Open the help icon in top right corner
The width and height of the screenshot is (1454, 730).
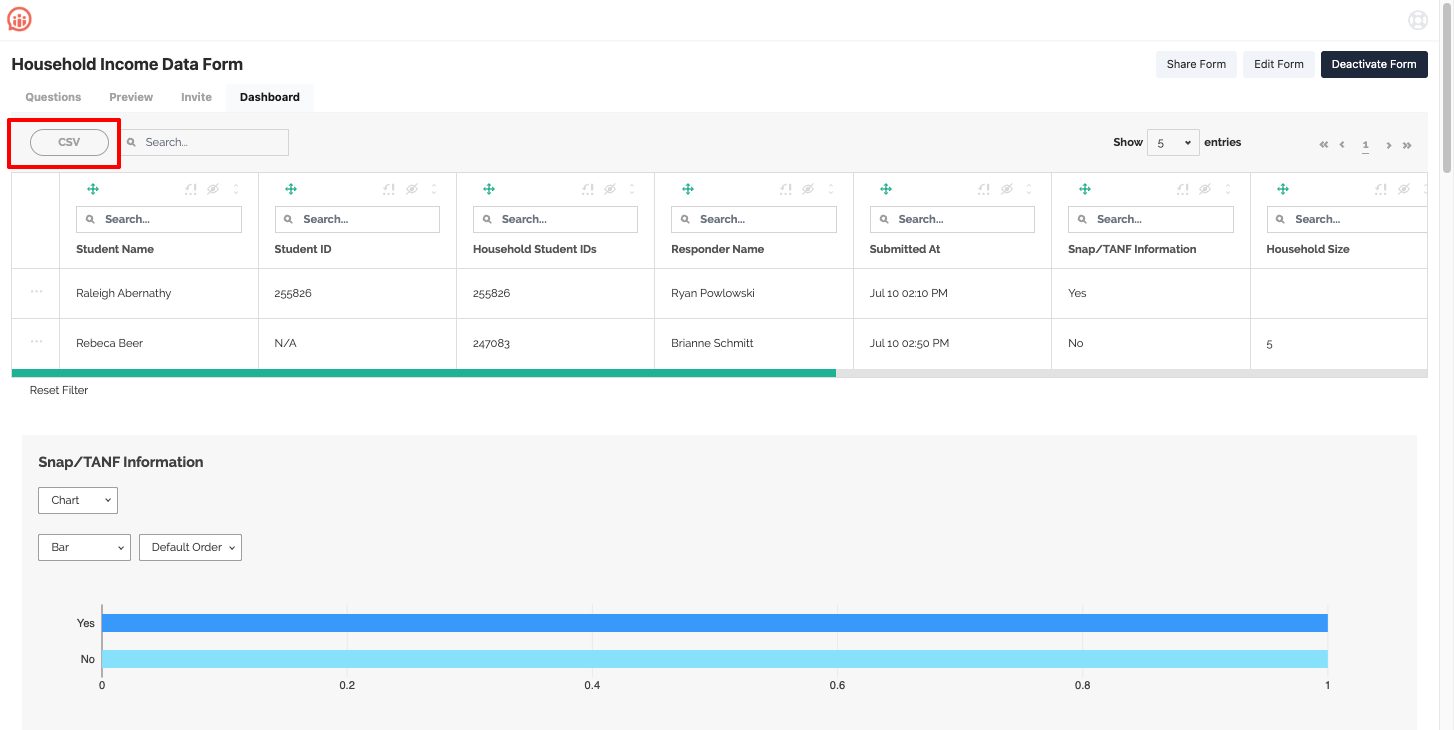(1417, 20)
